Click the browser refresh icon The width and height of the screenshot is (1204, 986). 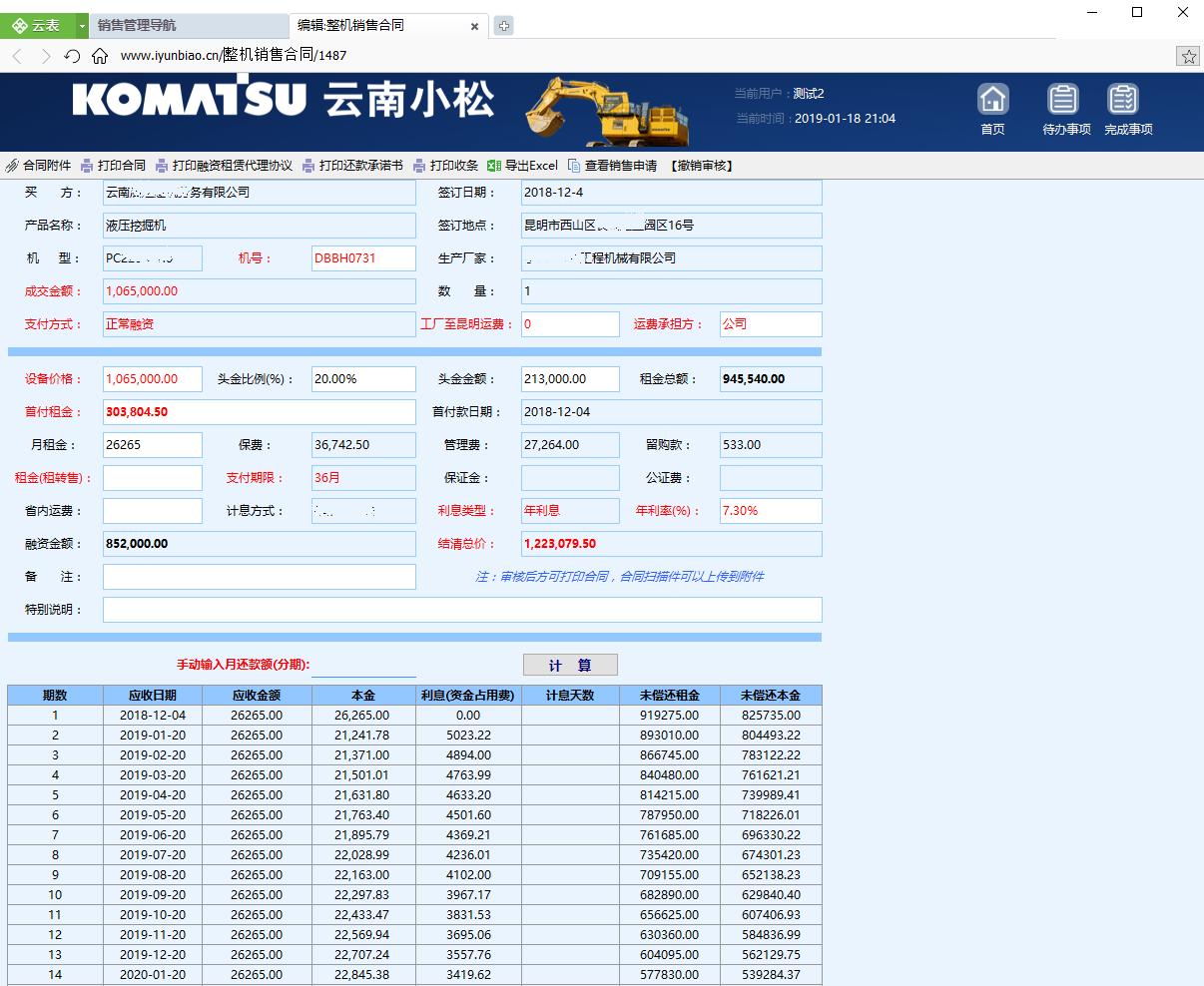(x=72, y=56)
